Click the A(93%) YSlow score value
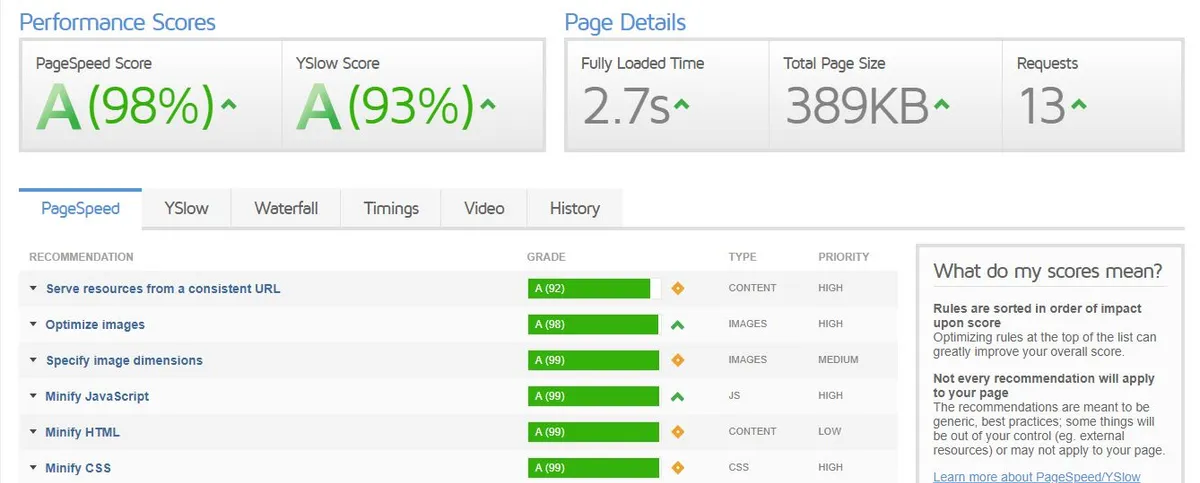 (385, 105)
